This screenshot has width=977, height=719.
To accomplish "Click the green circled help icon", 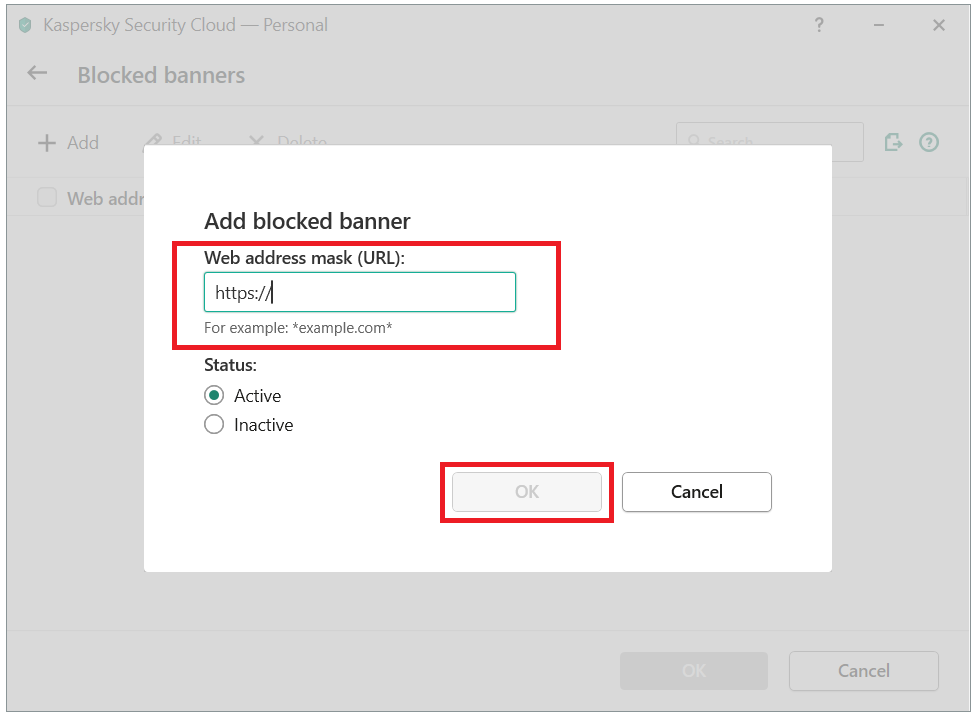I will [928, 143].
